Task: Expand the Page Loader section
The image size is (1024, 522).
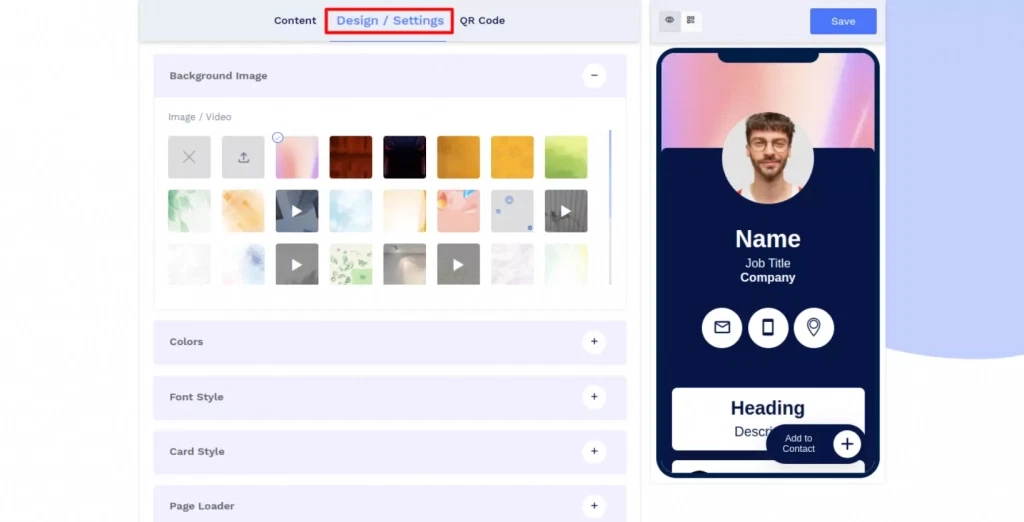Action: (594, 506)
